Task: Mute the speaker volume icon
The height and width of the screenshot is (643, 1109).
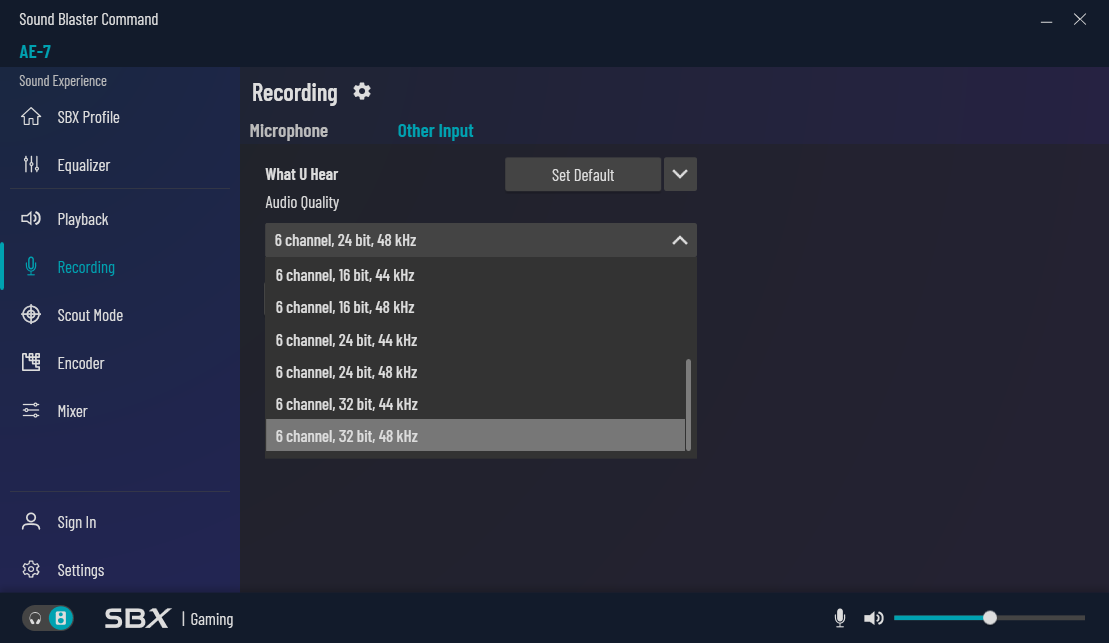Action: point(873,618)
